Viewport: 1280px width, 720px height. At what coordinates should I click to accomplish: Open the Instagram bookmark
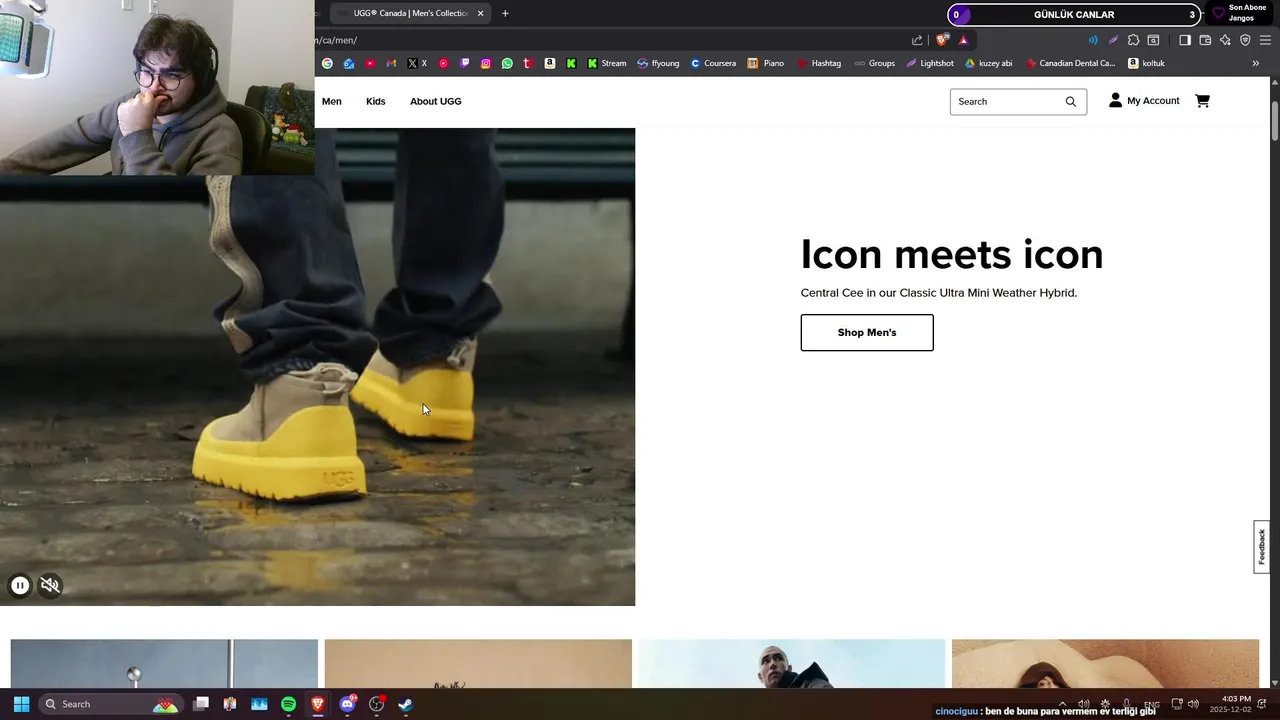486,63
